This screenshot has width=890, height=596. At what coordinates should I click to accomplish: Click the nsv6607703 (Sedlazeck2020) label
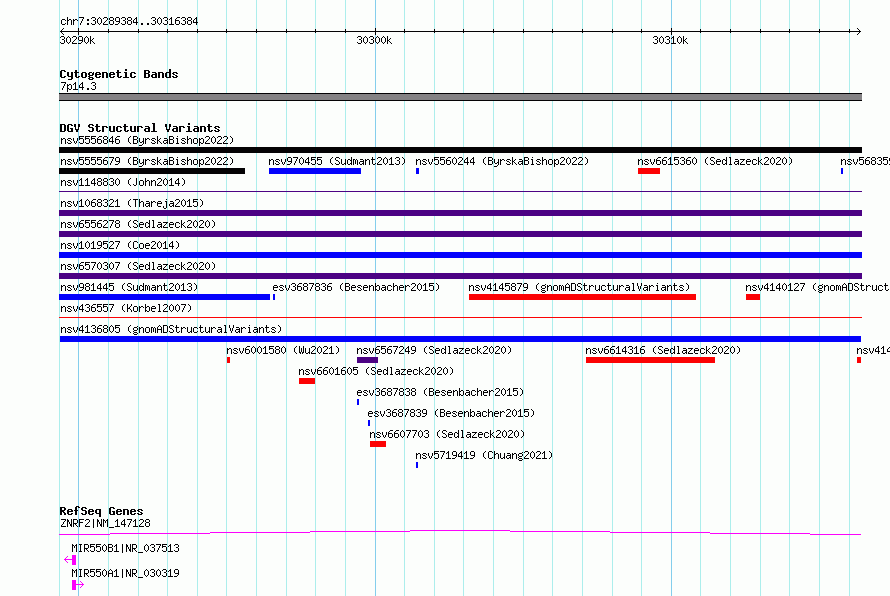coord(447,434)
